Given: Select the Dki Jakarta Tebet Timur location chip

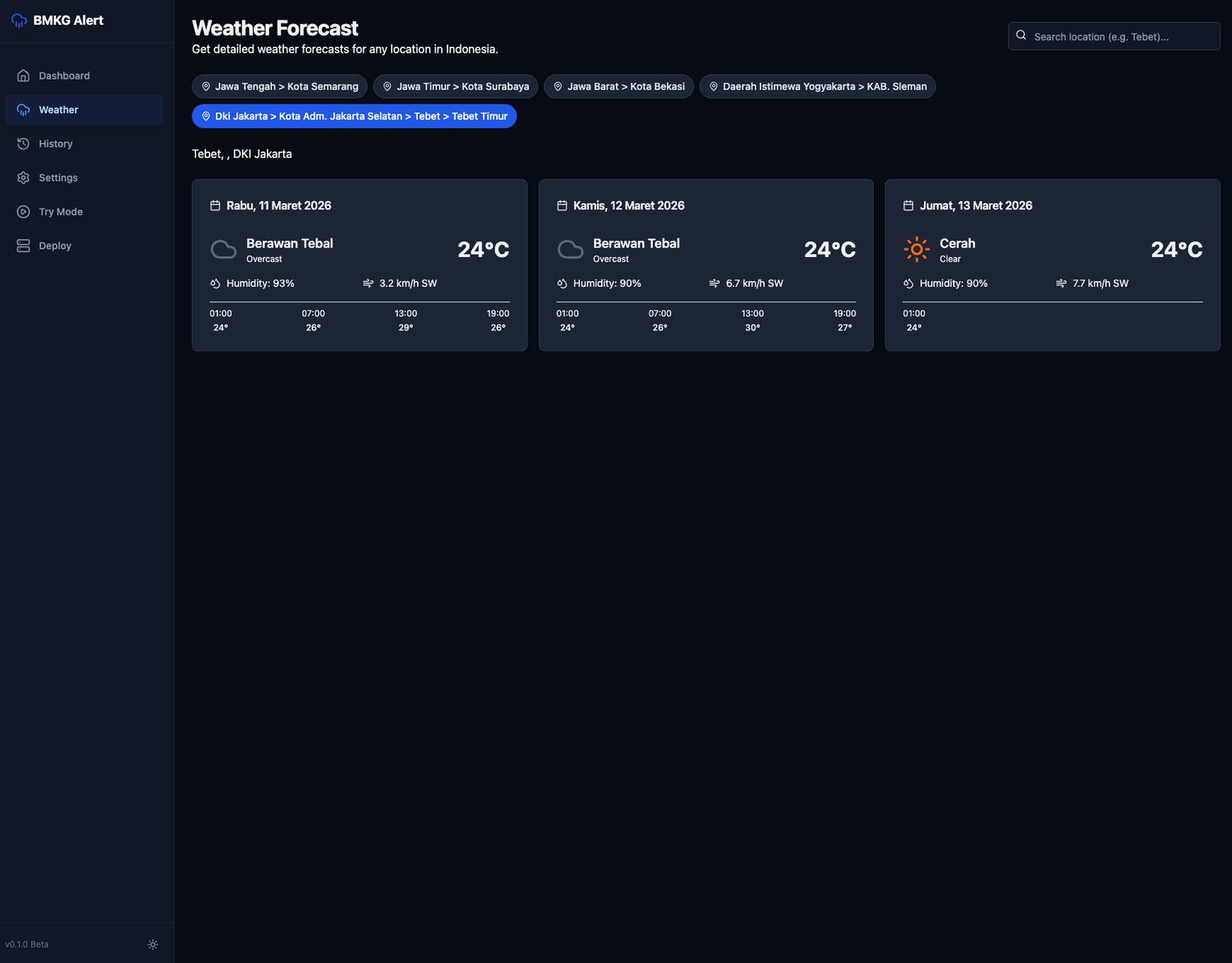Looking at the screenshot, I should (x=354, y=116).
